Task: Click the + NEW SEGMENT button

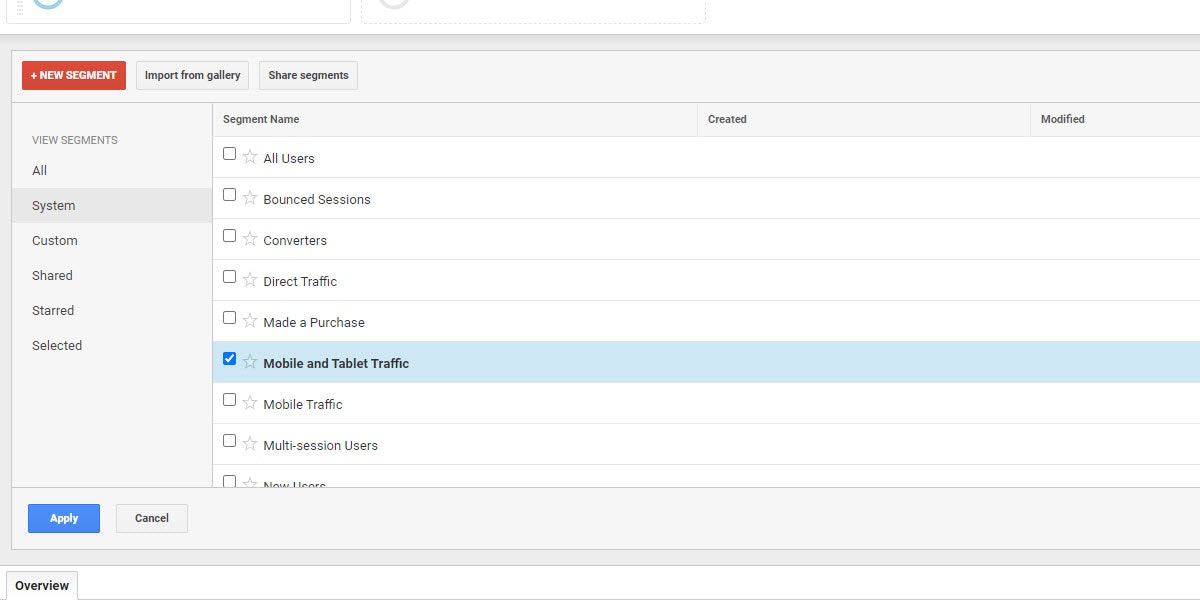Action: [73, 74]
